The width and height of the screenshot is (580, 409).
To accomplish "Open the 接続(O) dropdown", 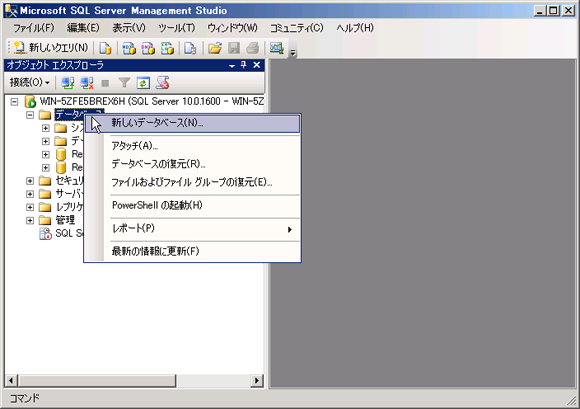I will click(x=30, y=82).
